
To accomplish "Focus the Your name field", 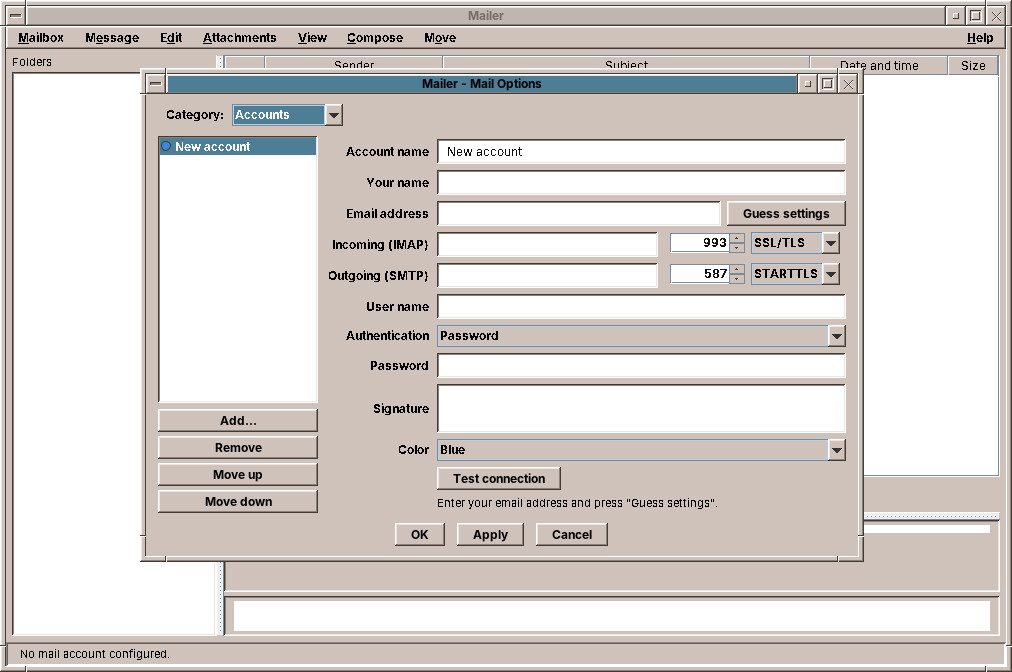I will [641, 183].
